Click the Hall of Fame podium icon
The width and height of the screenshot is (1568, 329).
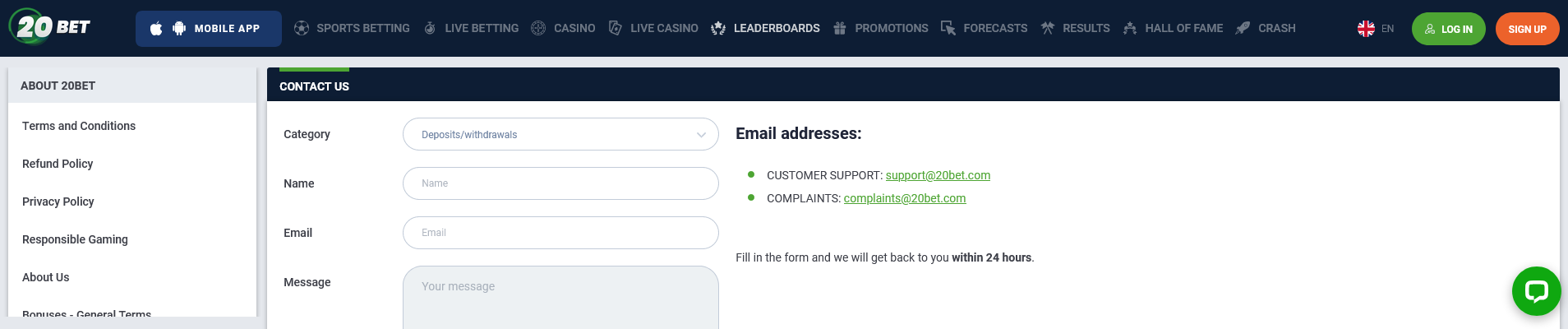[1130, 28]
